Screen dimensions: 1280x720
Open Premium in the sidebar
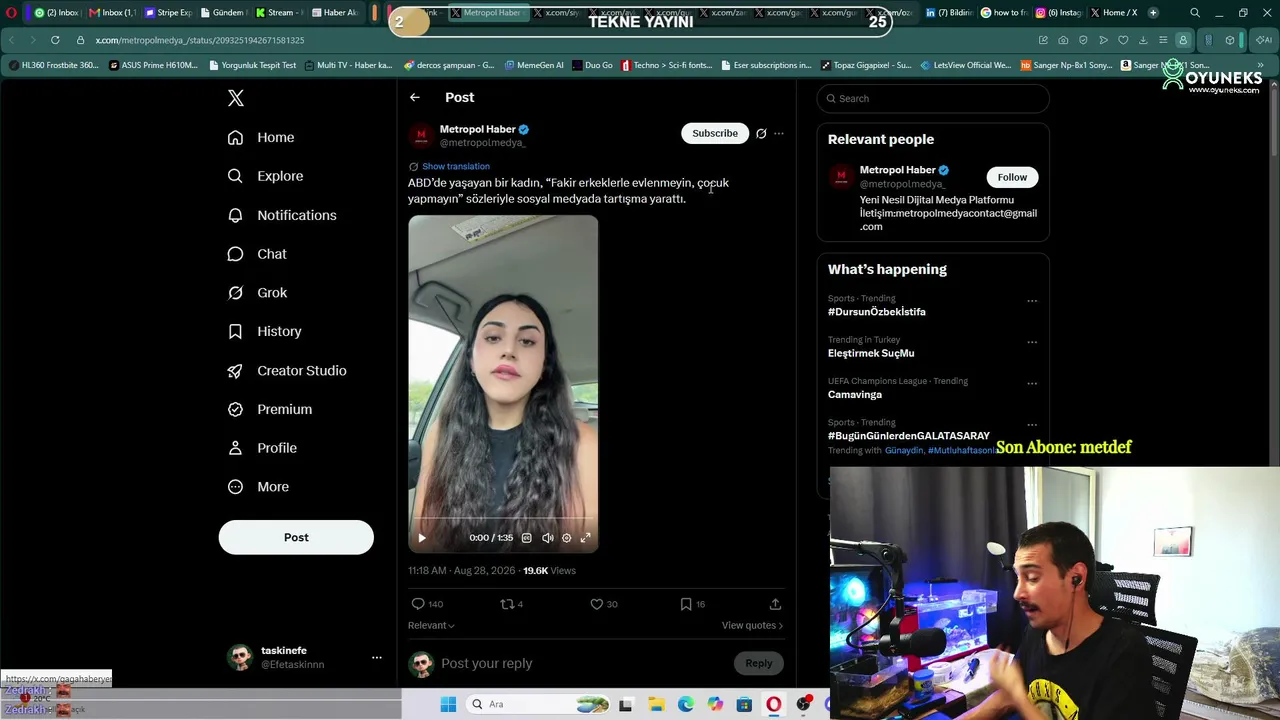(x=270, y=409)
